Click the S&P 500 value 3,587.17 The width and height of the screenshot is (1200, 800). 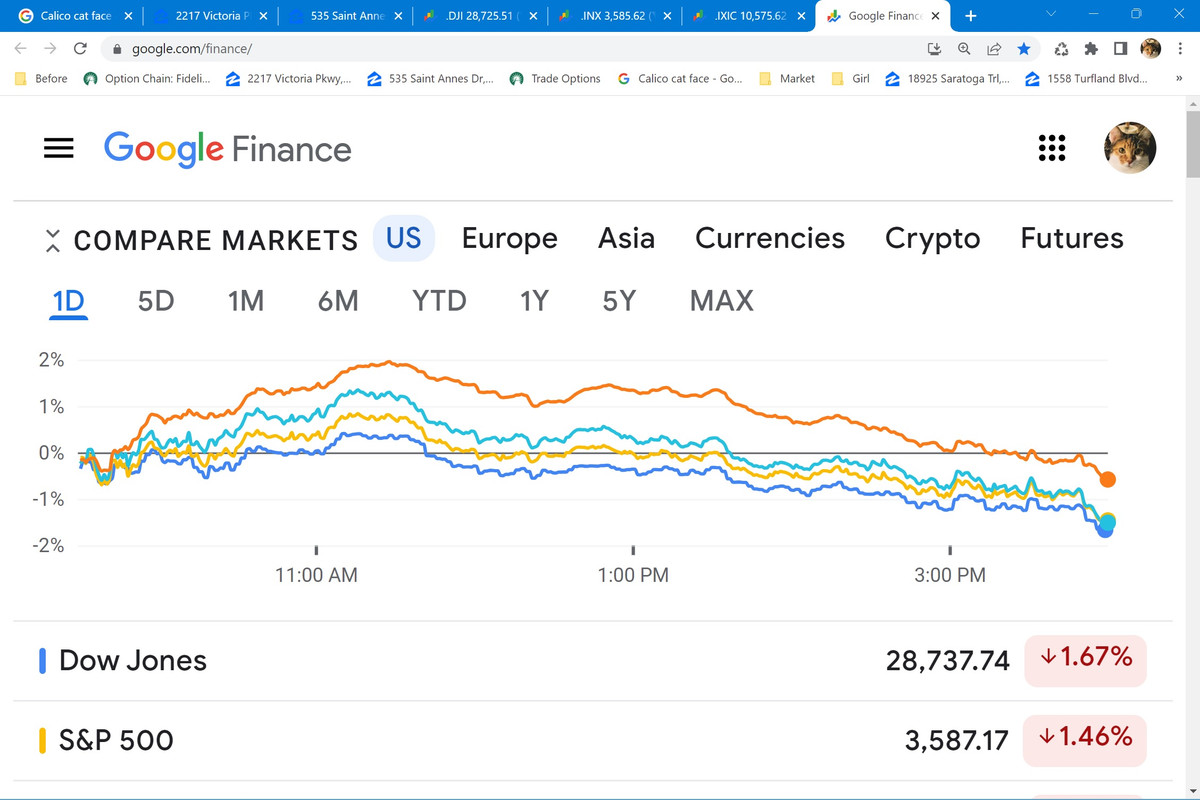point(956,740)
